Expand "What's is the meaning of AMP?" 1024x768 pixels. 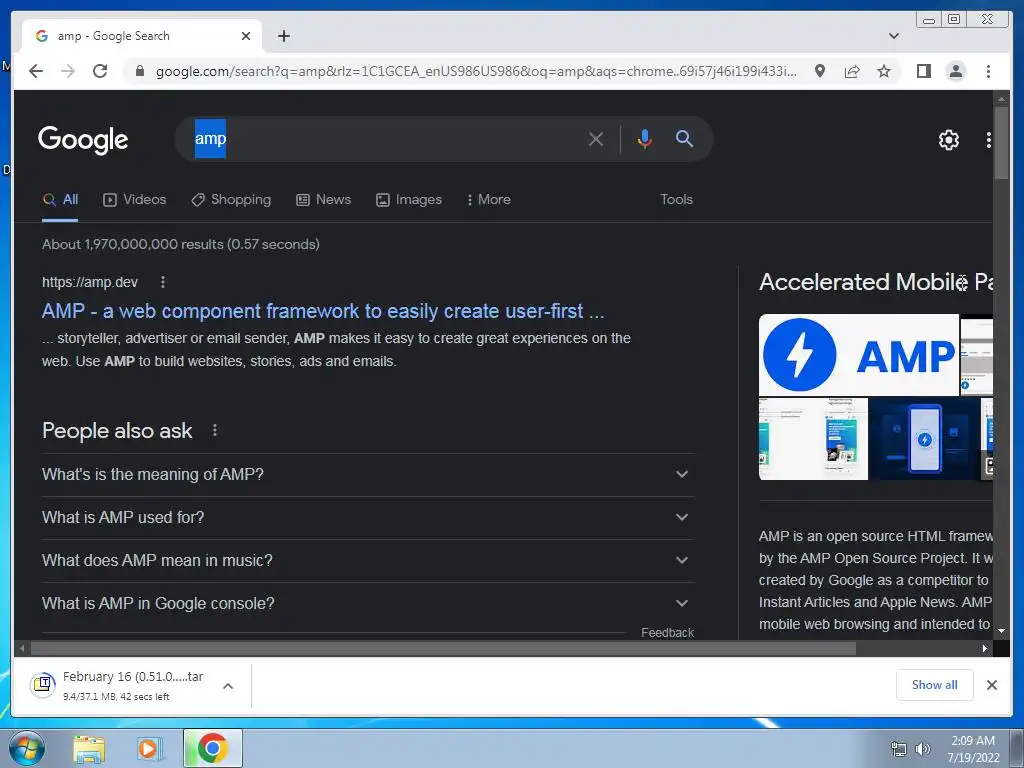368,475
